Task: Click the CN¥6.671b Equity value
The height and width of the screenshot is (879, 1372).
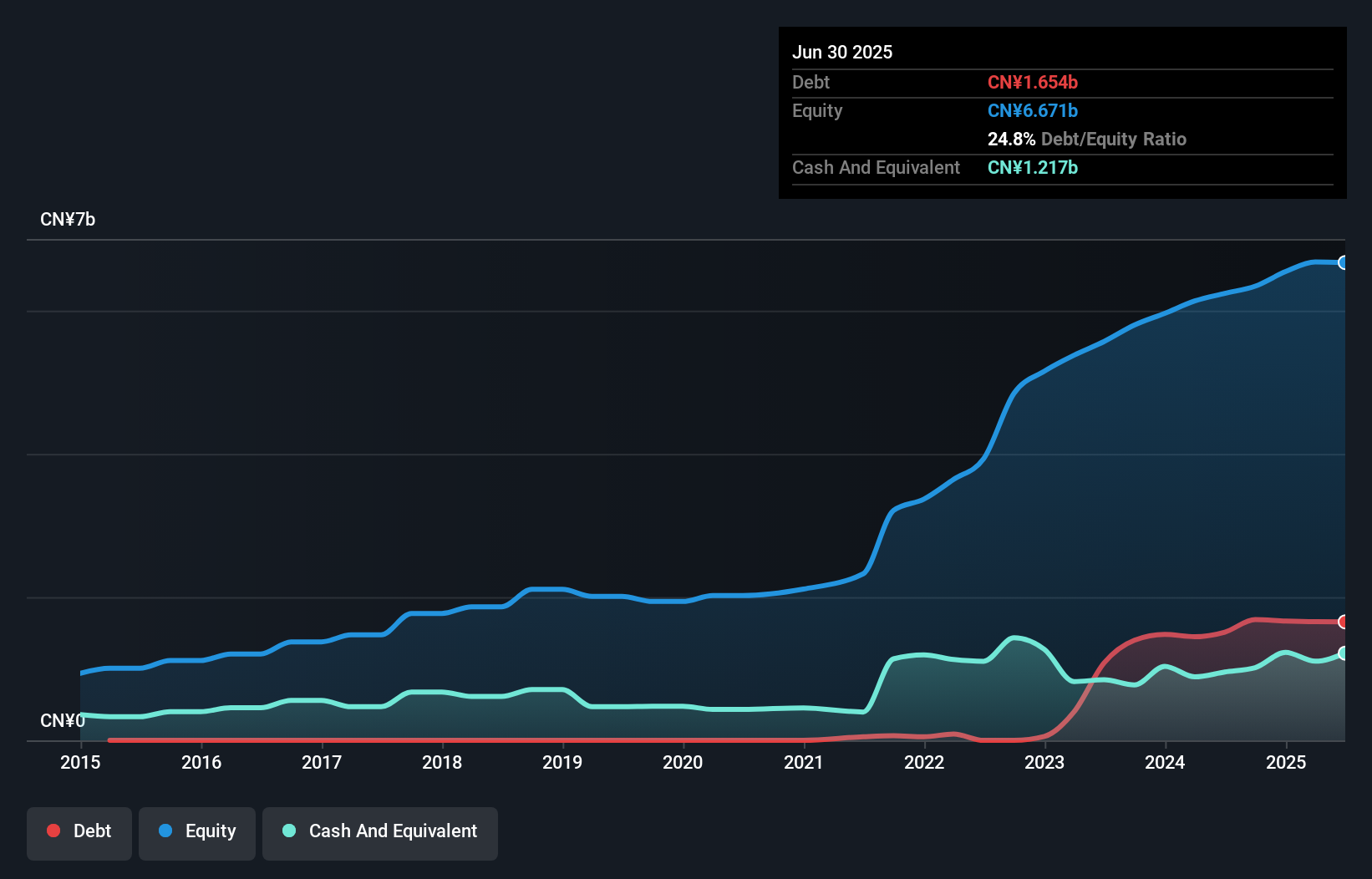Action: tap(1033, 110)
